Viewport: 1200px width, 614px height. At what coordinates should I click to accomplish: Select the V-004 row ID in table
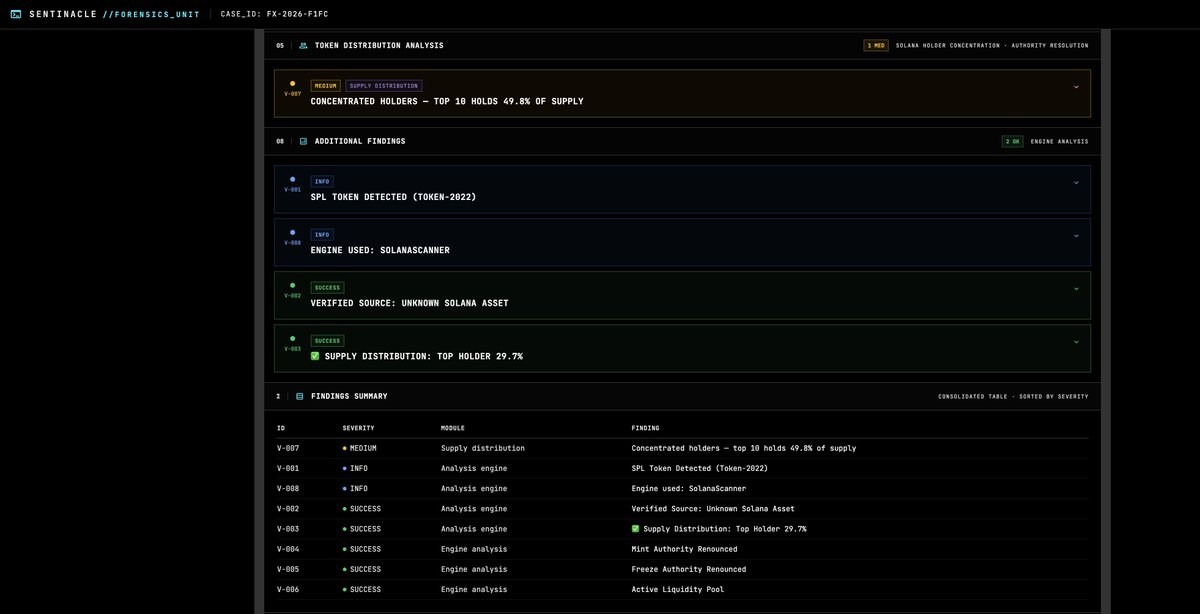[x=288, y=549]
